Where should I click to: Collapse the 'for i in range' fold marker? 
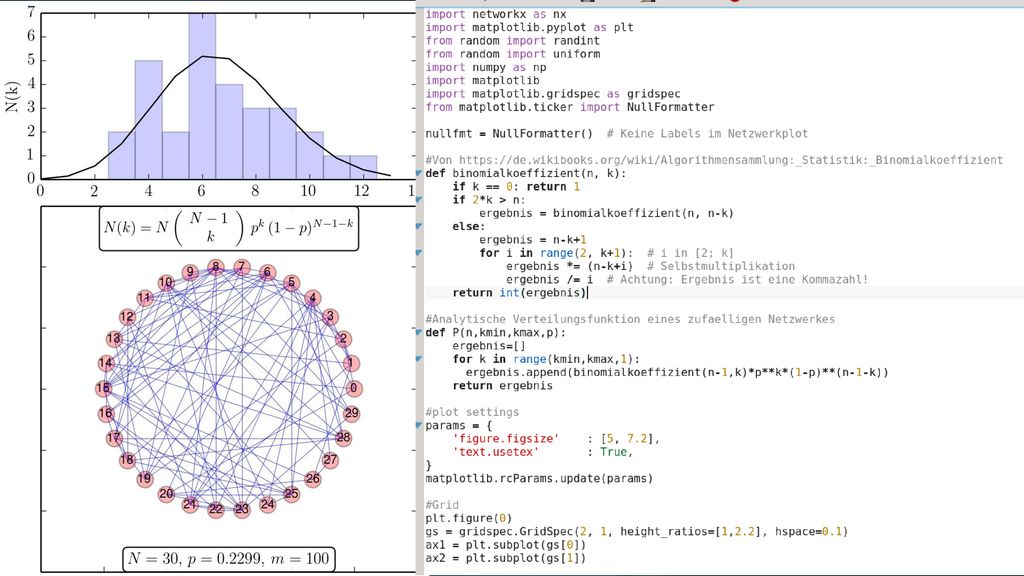coord(419,253)
